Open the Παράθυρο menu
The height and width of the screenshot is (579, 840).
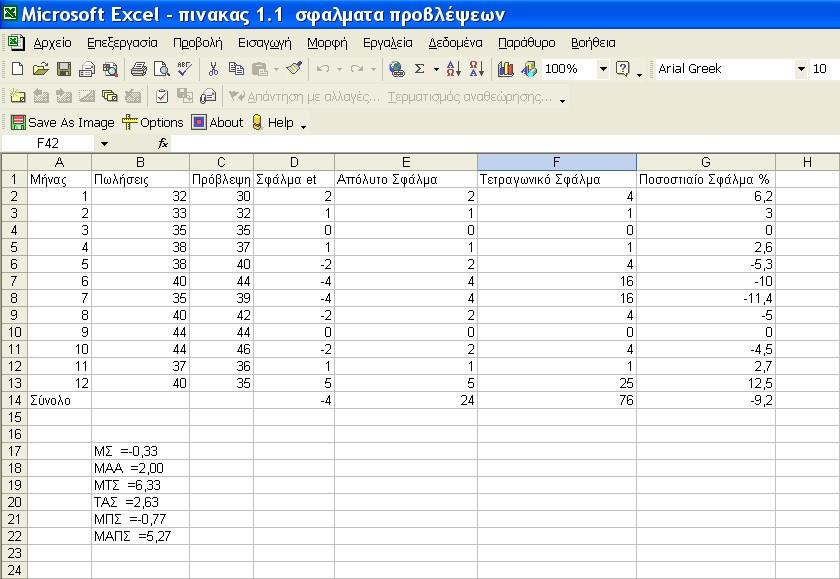pyautogui.click(x=527, y=42)
